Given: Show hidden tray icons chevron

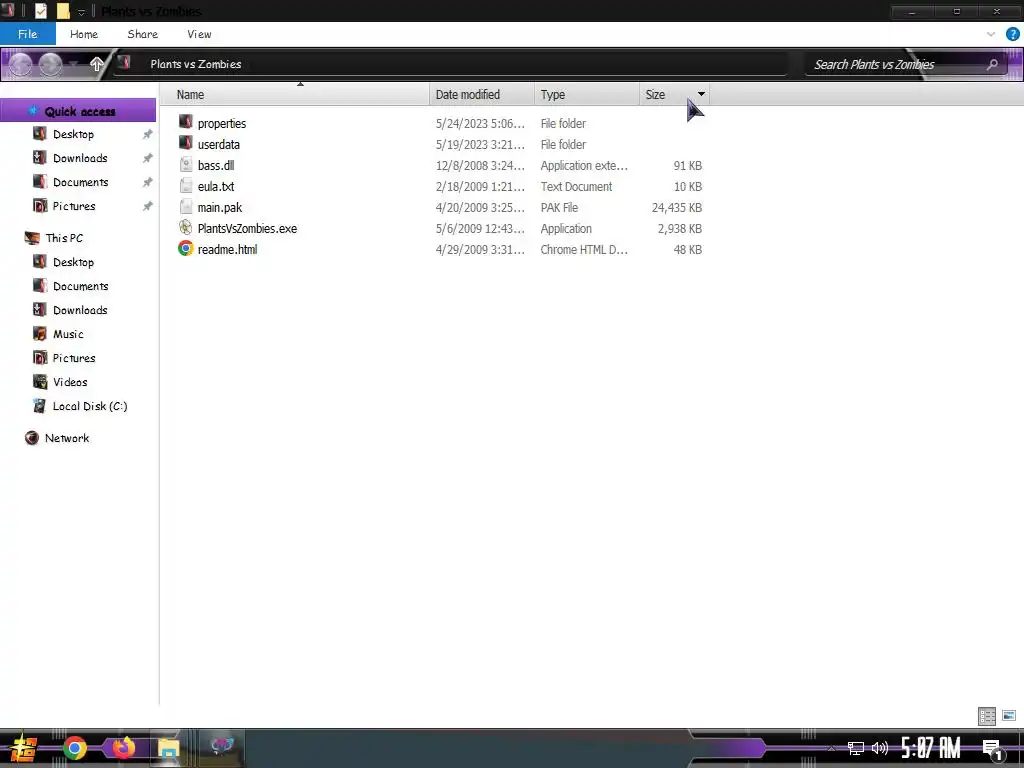Looking at the screenshot, I should pyautogui.click(x=831, y=748).
